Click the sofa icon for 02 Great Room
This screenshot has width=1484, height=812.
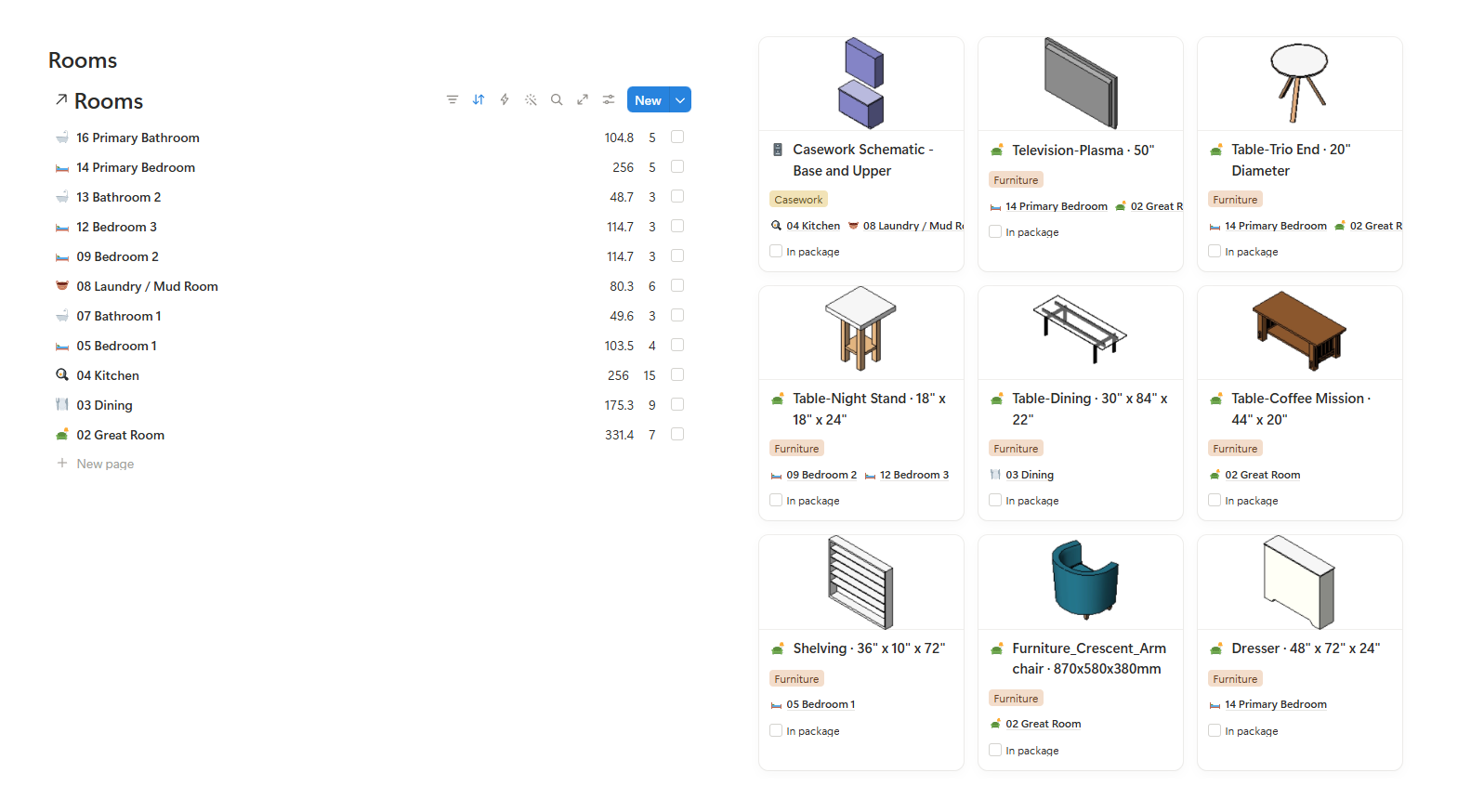pyautogui.click(x=62, y=435)
